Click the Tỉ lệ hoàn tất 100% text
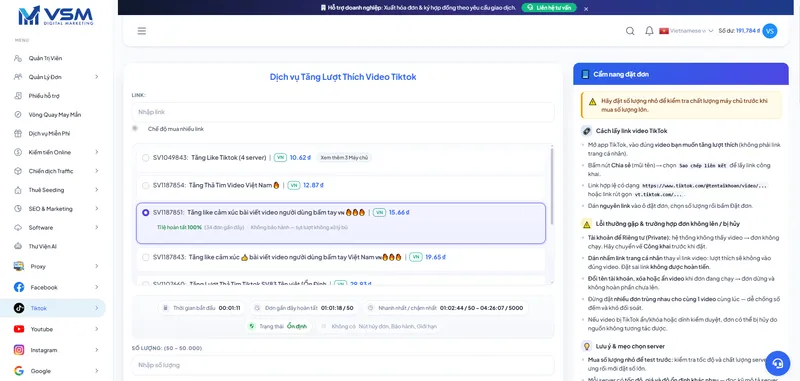800x381 pixels. coord(179,227)
